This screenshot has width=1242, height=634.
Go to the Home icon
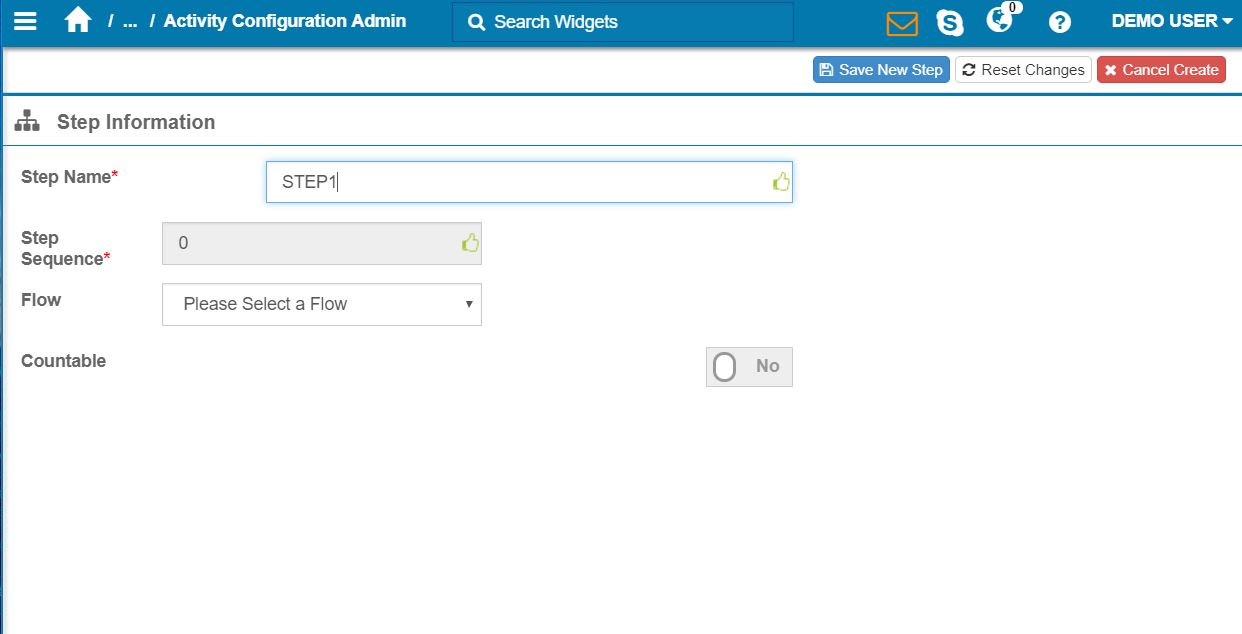coord(77,21)
